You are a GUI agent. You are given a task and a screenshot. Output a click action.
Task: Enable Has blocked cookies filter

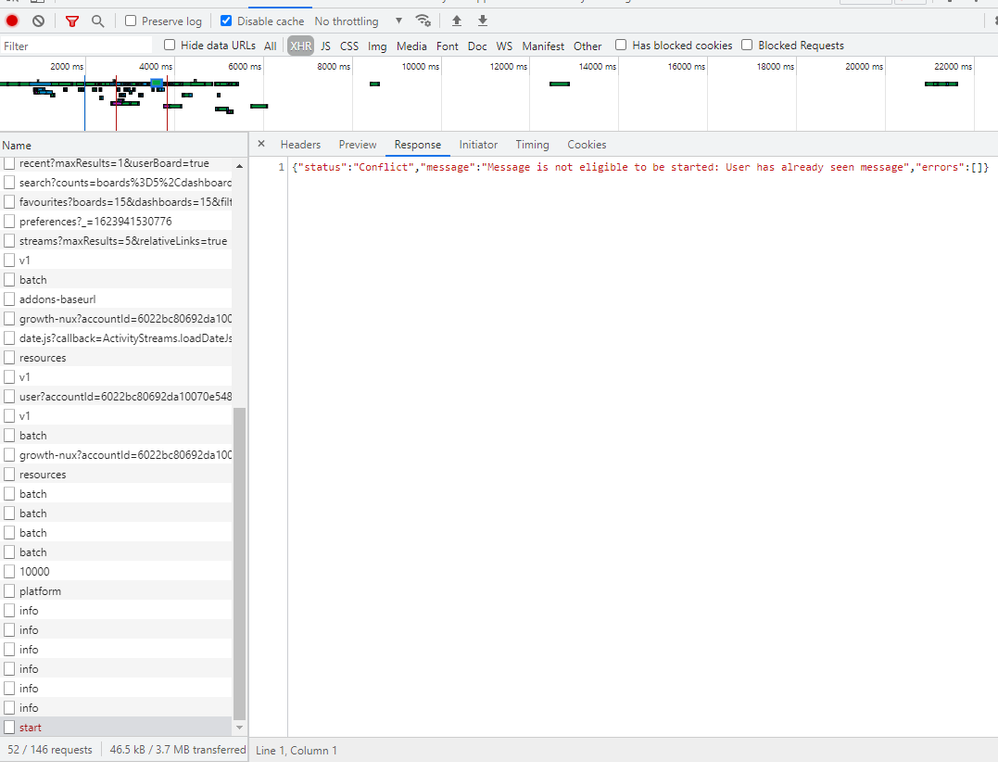tap(621, 45)
